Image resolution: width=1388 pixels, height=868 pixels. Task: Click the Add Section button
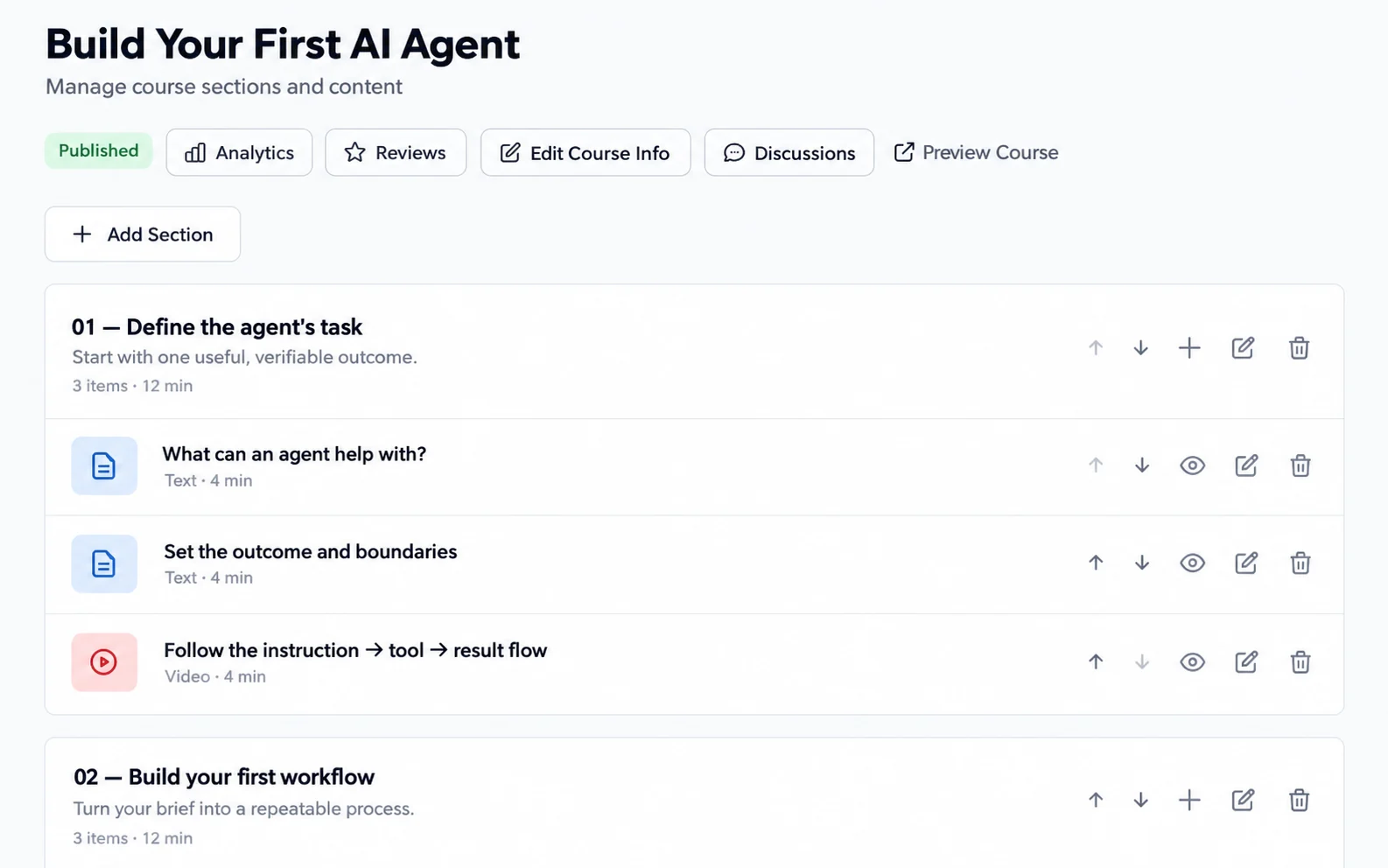click(x=143, y=234)
